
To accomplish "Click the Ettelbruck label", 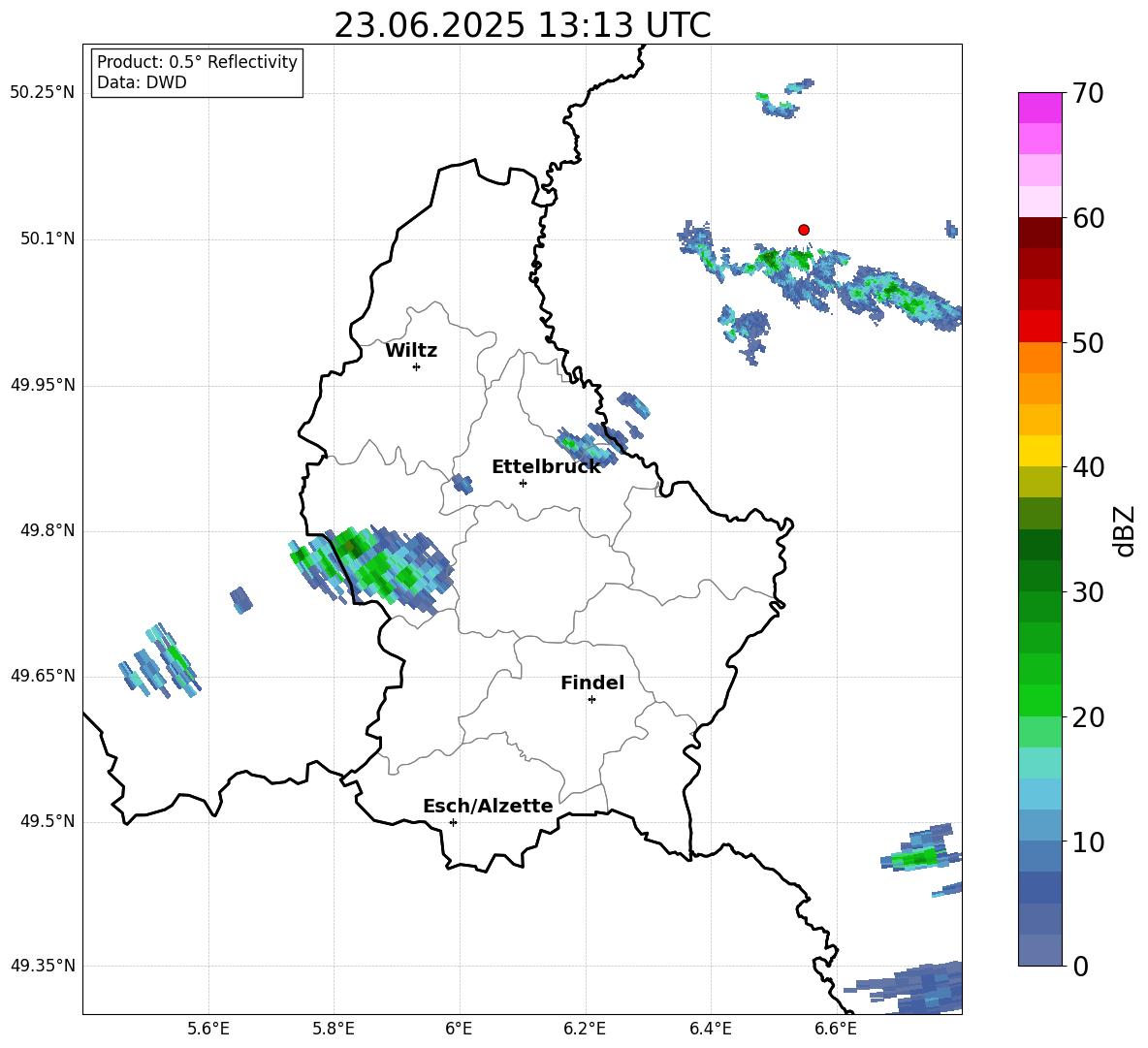I will click(546, 467).
